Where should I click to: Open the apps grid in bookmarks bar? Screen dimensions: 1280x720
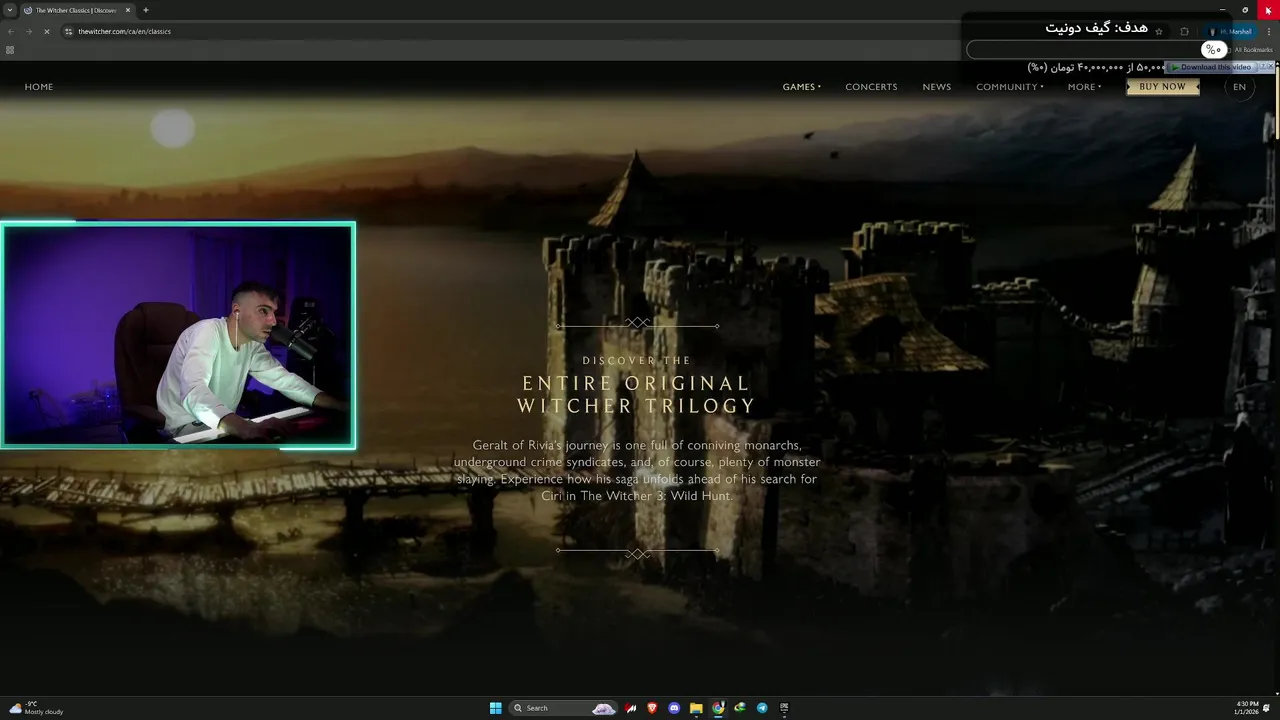tap(10, 50)
